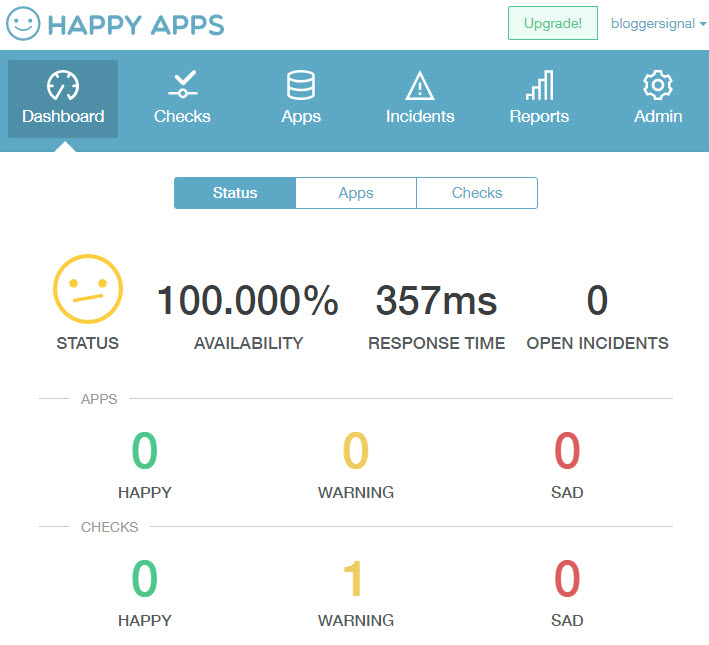Click the Upgrade! button

coord(553,23)
